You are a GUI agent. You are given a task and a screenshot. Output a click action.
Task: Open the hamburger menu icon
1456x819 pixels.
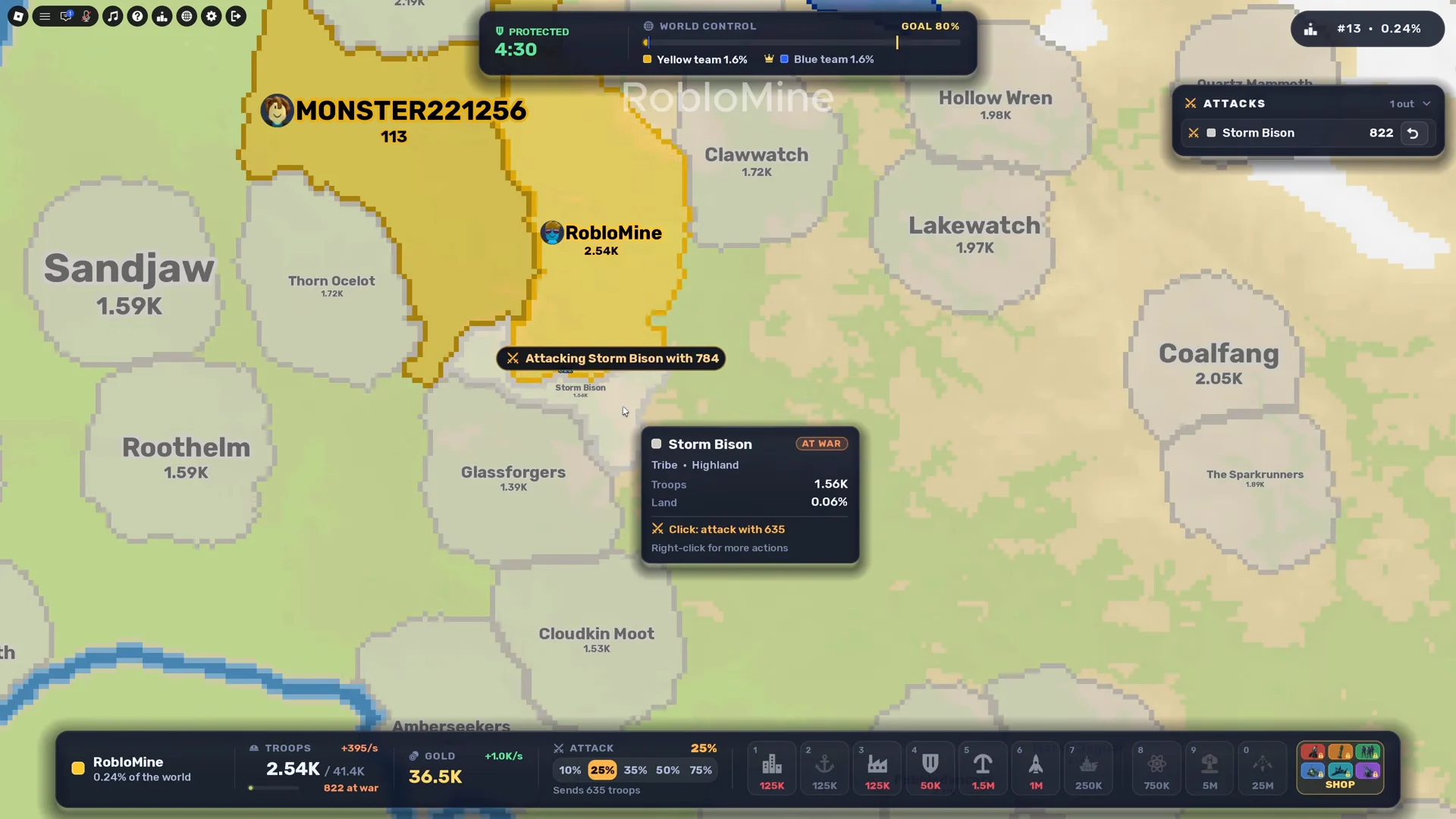coord(45,16)
